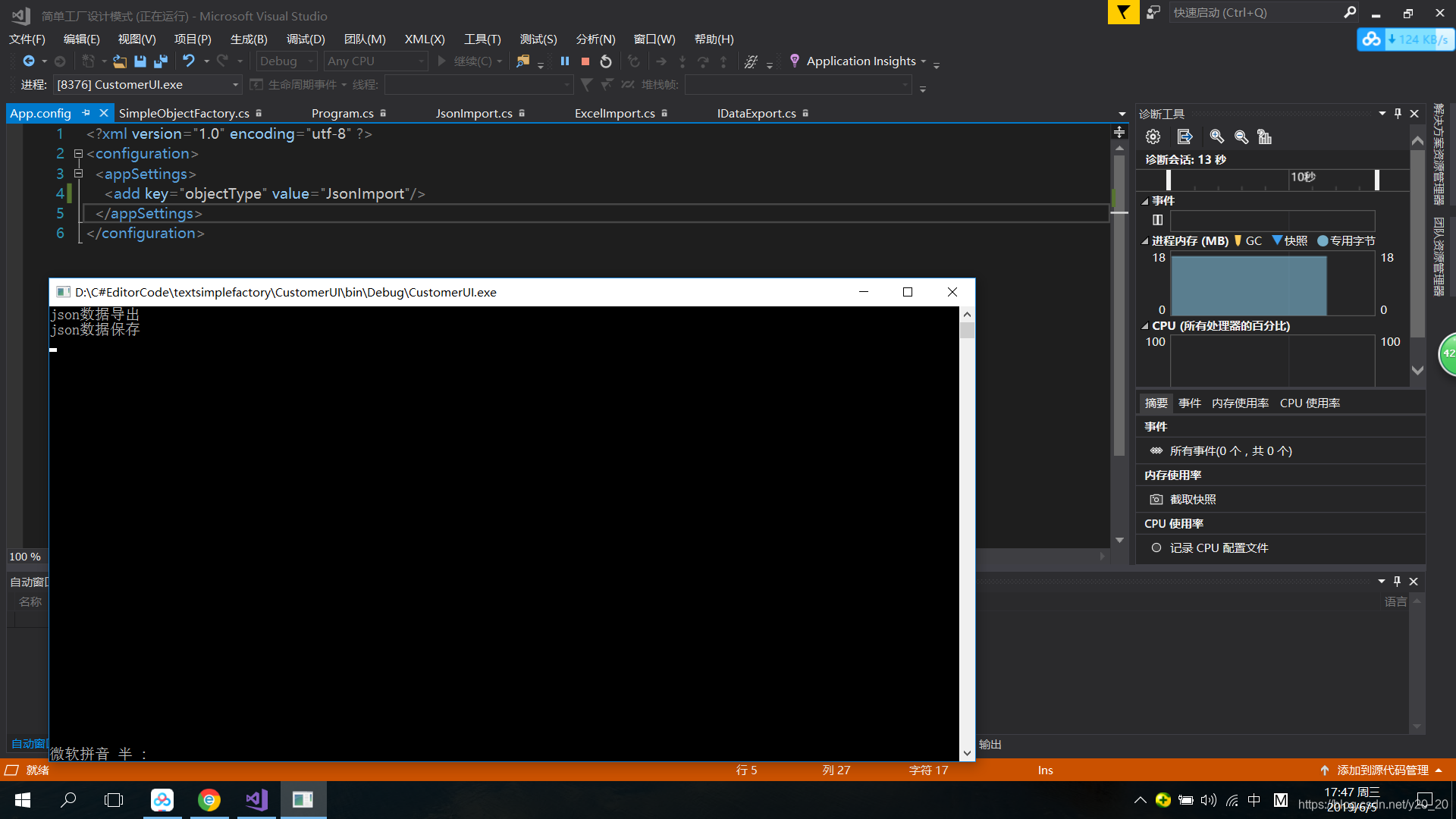Collapse the CPU percentage graph section
This screenshot has height=819, width=1456.
coord(1145,326)
